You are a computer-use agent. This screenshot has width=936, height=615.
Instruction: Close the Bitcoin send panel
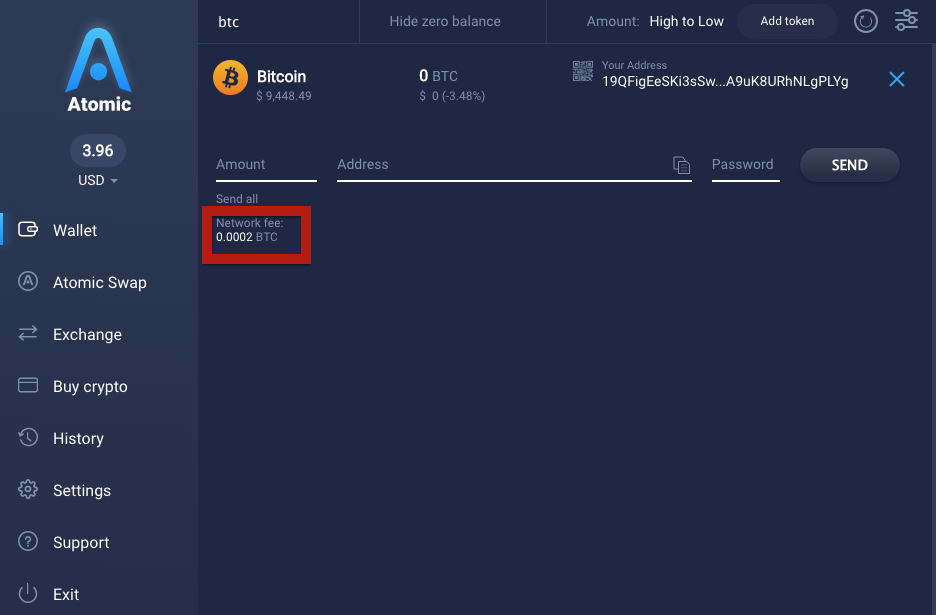tap(897, 79)
